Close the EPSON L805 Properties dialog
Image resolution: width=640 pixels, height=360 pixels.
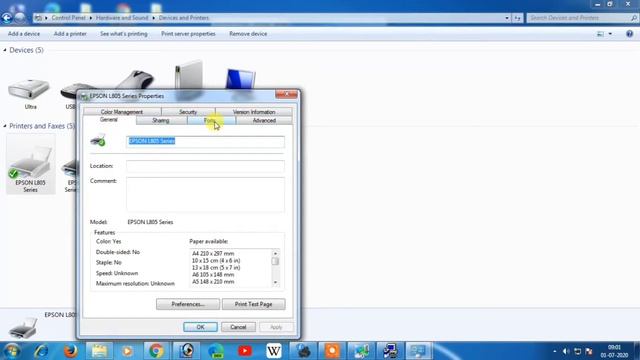tap(286, 95)
